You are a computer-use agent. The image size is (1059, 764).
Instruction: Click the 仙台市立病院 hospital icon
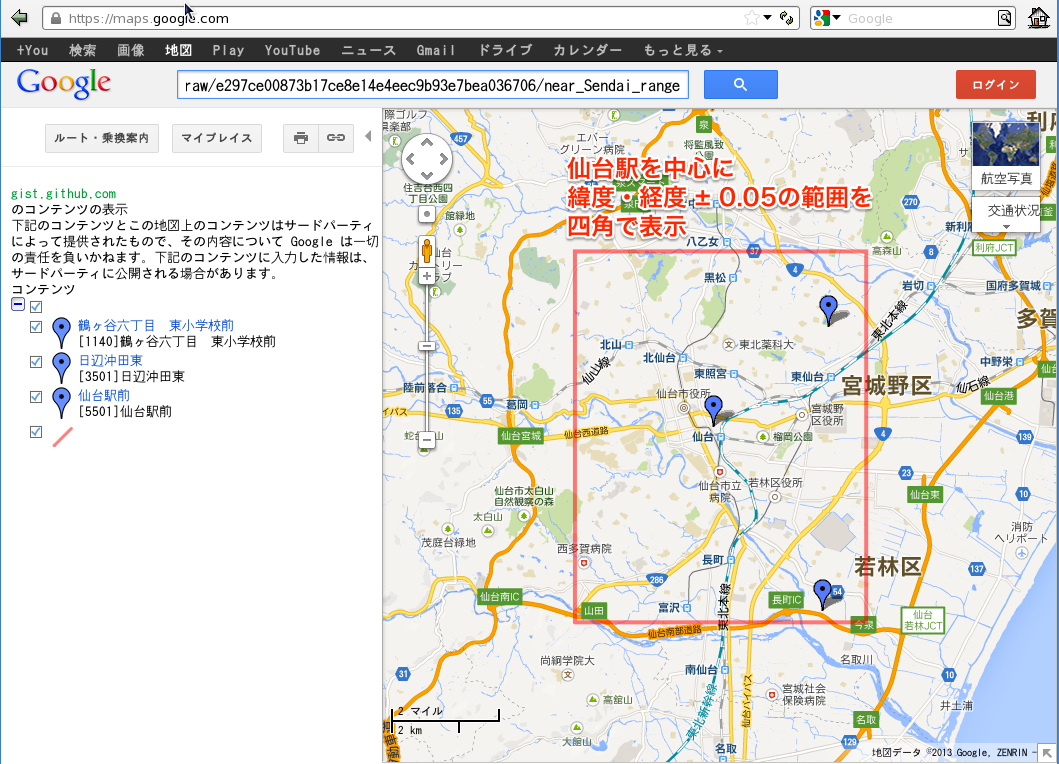tap(720, 472)
